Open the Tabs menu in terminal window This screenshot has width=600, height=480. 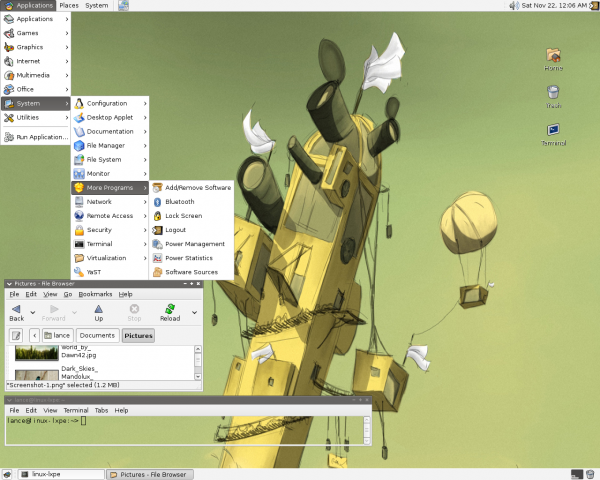[101, 410]
